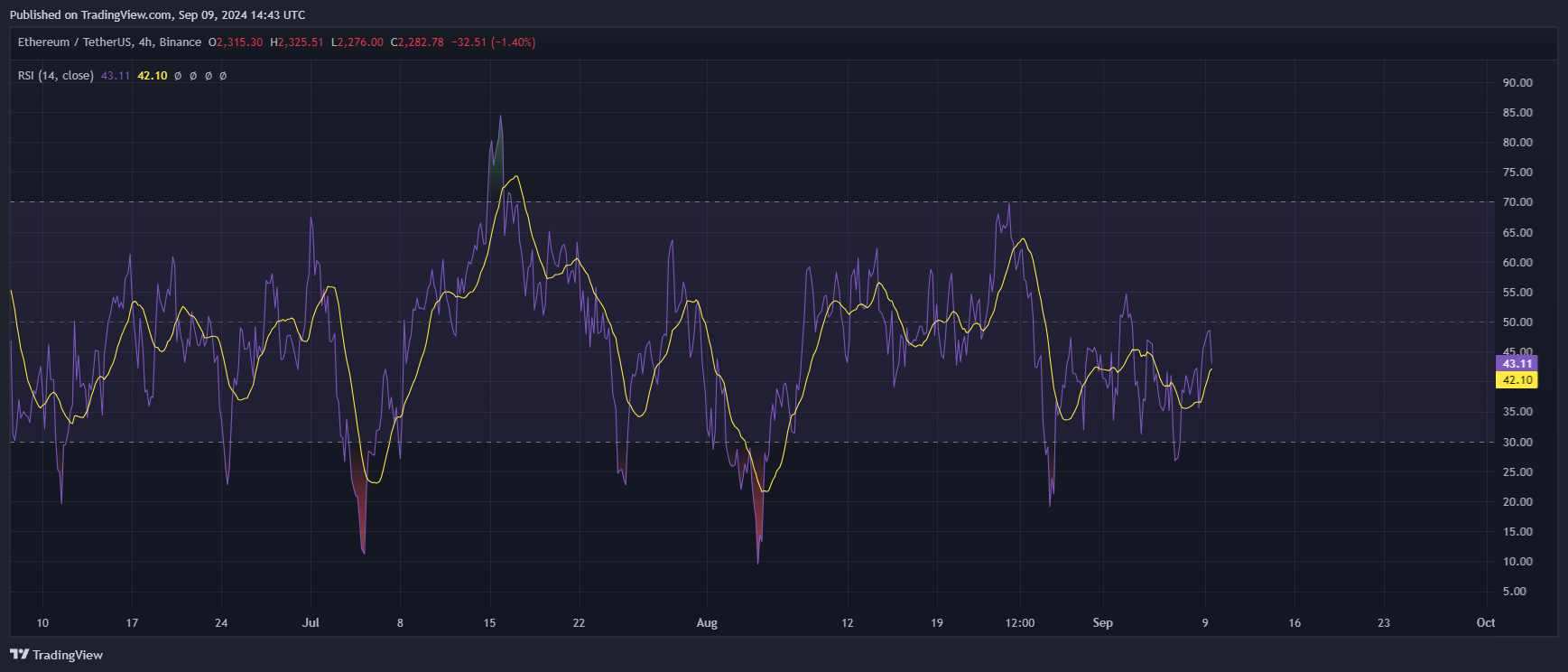Click the 12:00 time axis label
This screenshot has width=1568, height=672.
pos(1020,623)
